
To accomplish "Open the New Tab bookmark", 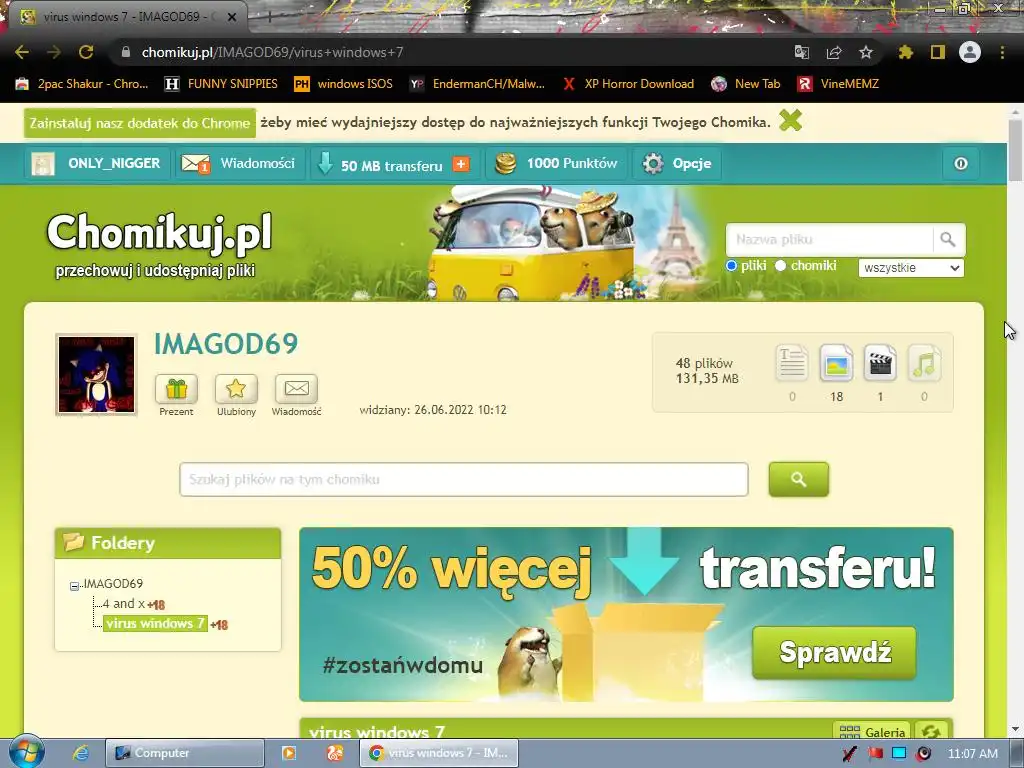I will pyautogui.click(x=746, y=84).
